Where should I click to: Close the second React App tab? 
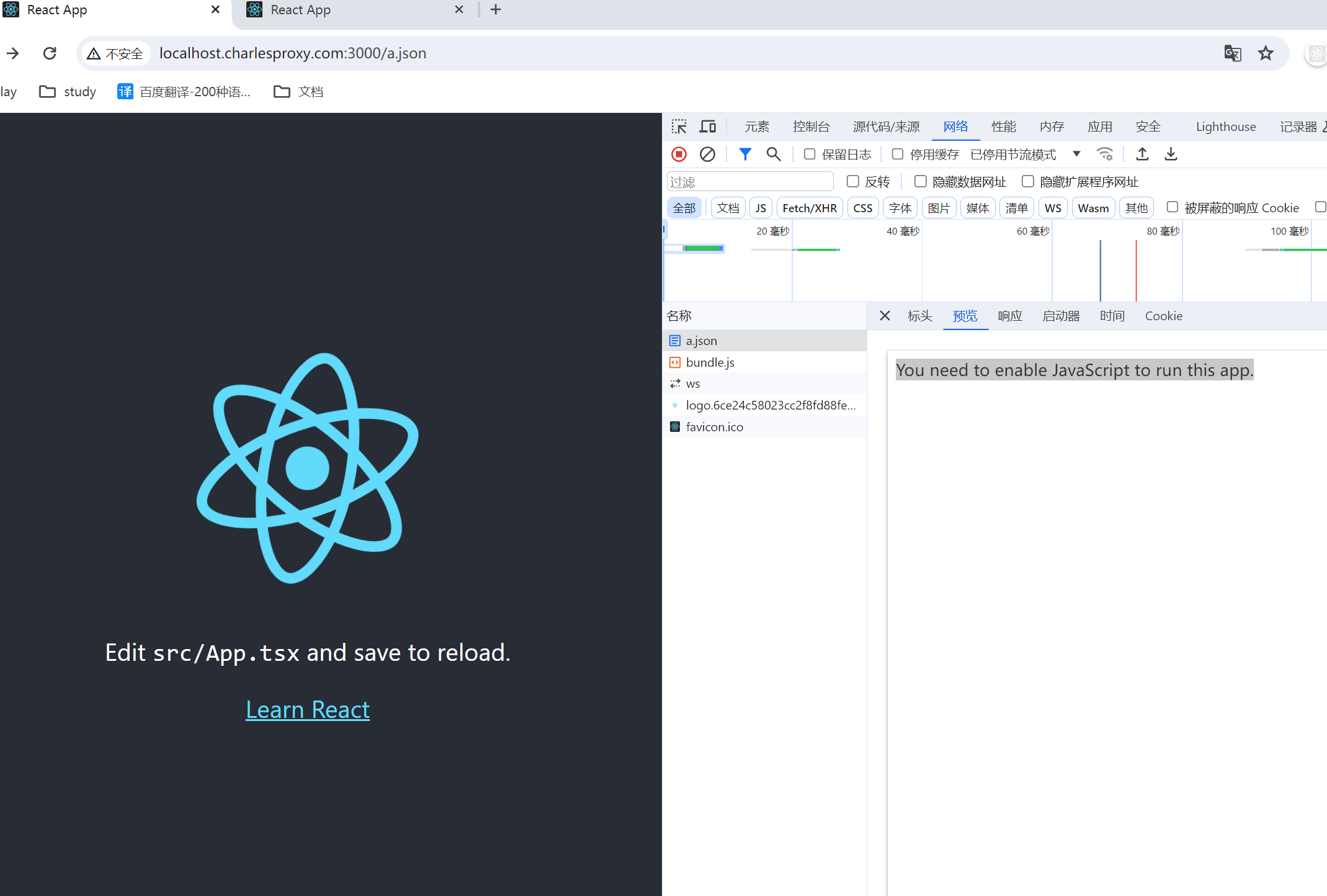(459, 9)
